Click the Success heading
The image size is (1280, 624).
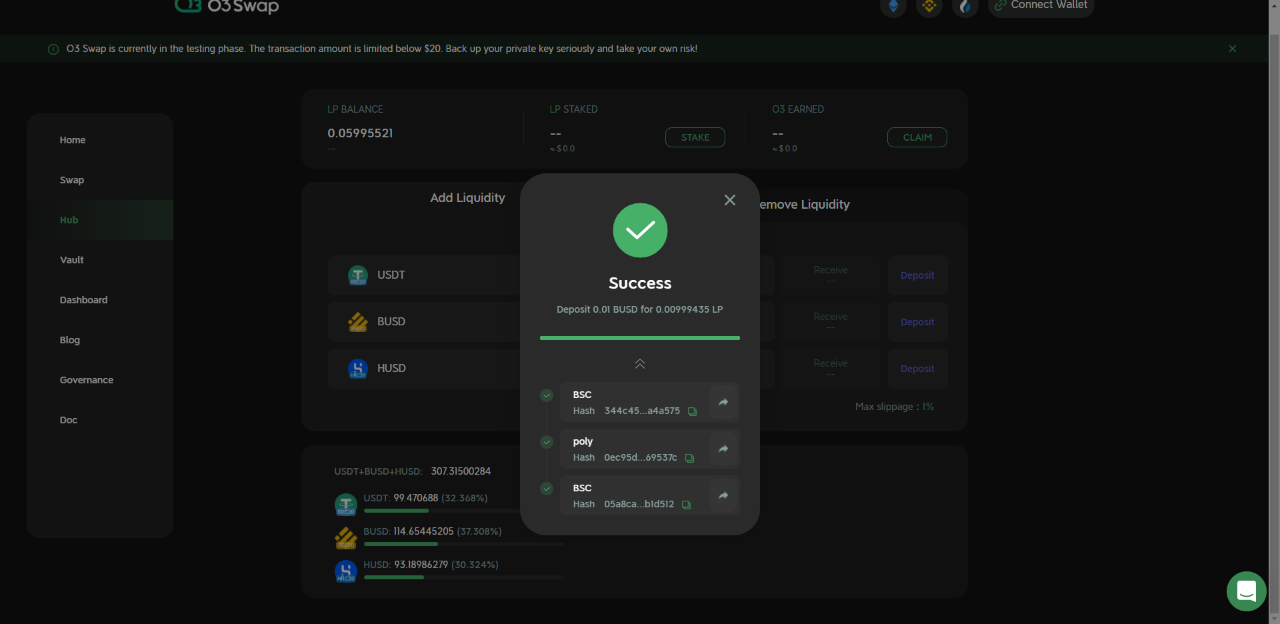pos(640,283)
